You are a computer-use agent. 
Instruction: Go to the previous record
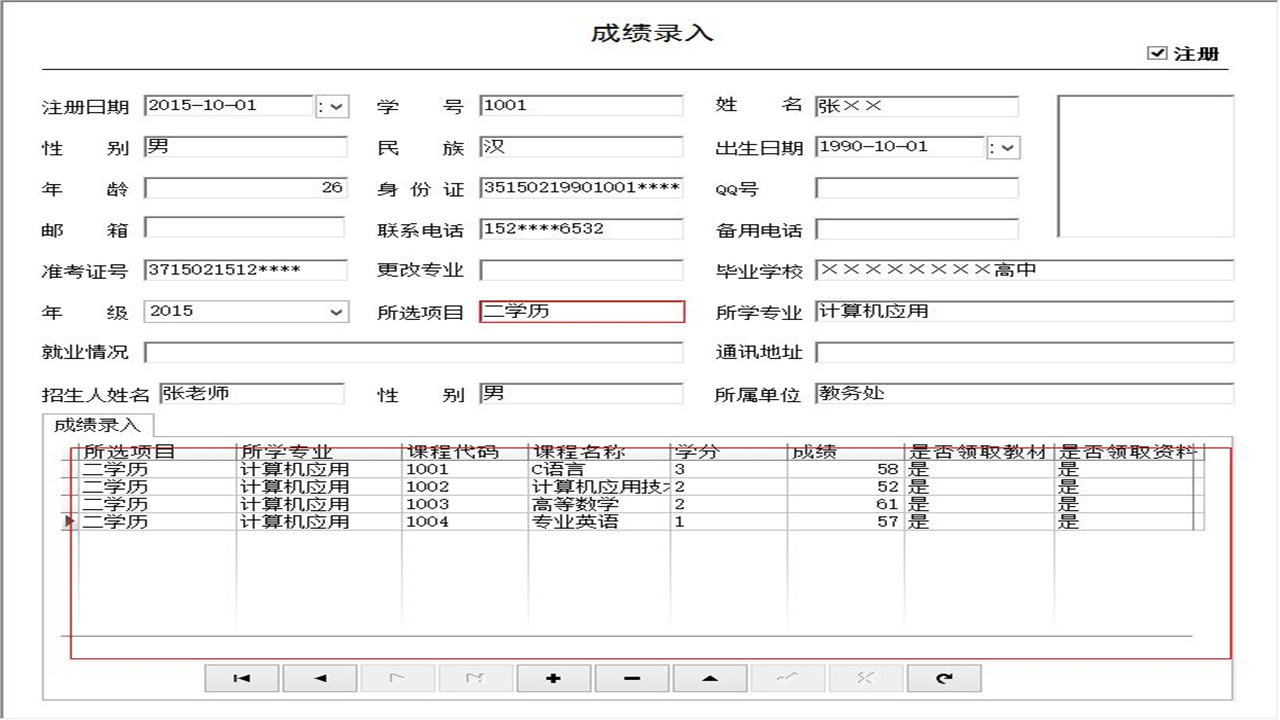point(318,677)
